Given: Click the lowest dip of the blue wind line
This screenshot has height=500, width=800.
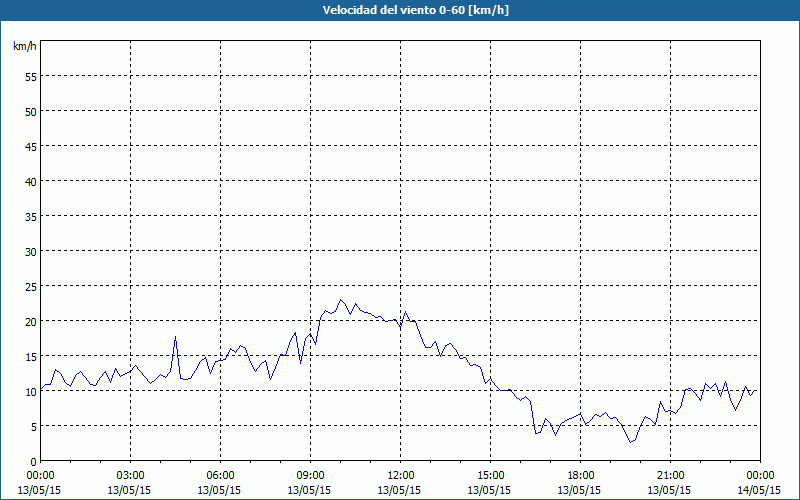Looking at the screenshot, I should click(631, 442).
